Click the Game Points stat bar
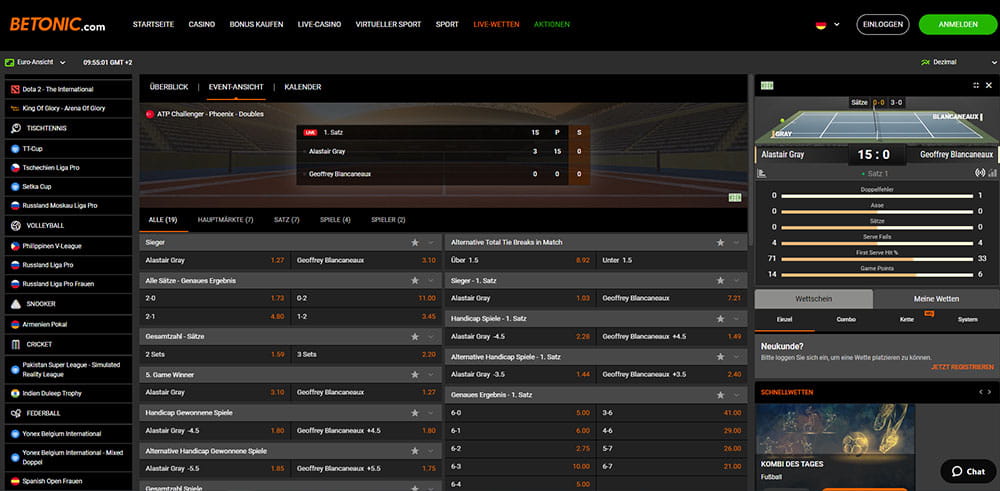 (877, 275)
